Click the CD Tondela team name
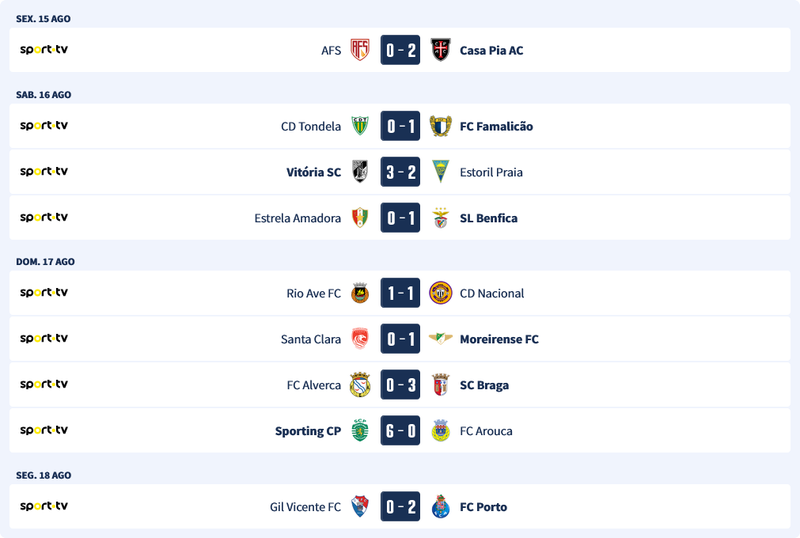The height and width of the screenshot is (538, 800). pos(311,126)
